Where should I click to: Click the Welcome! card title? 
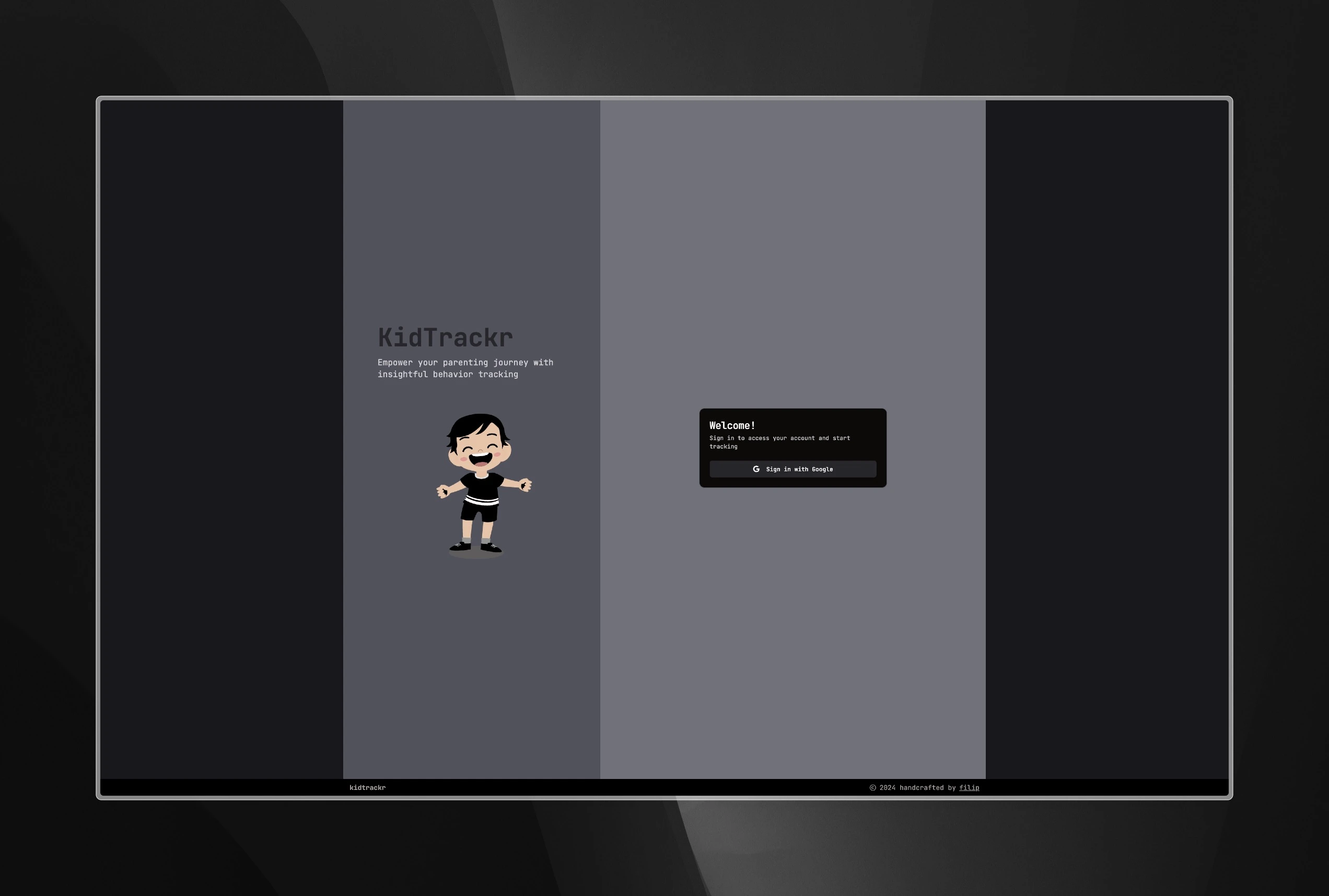tap(732, 425)
